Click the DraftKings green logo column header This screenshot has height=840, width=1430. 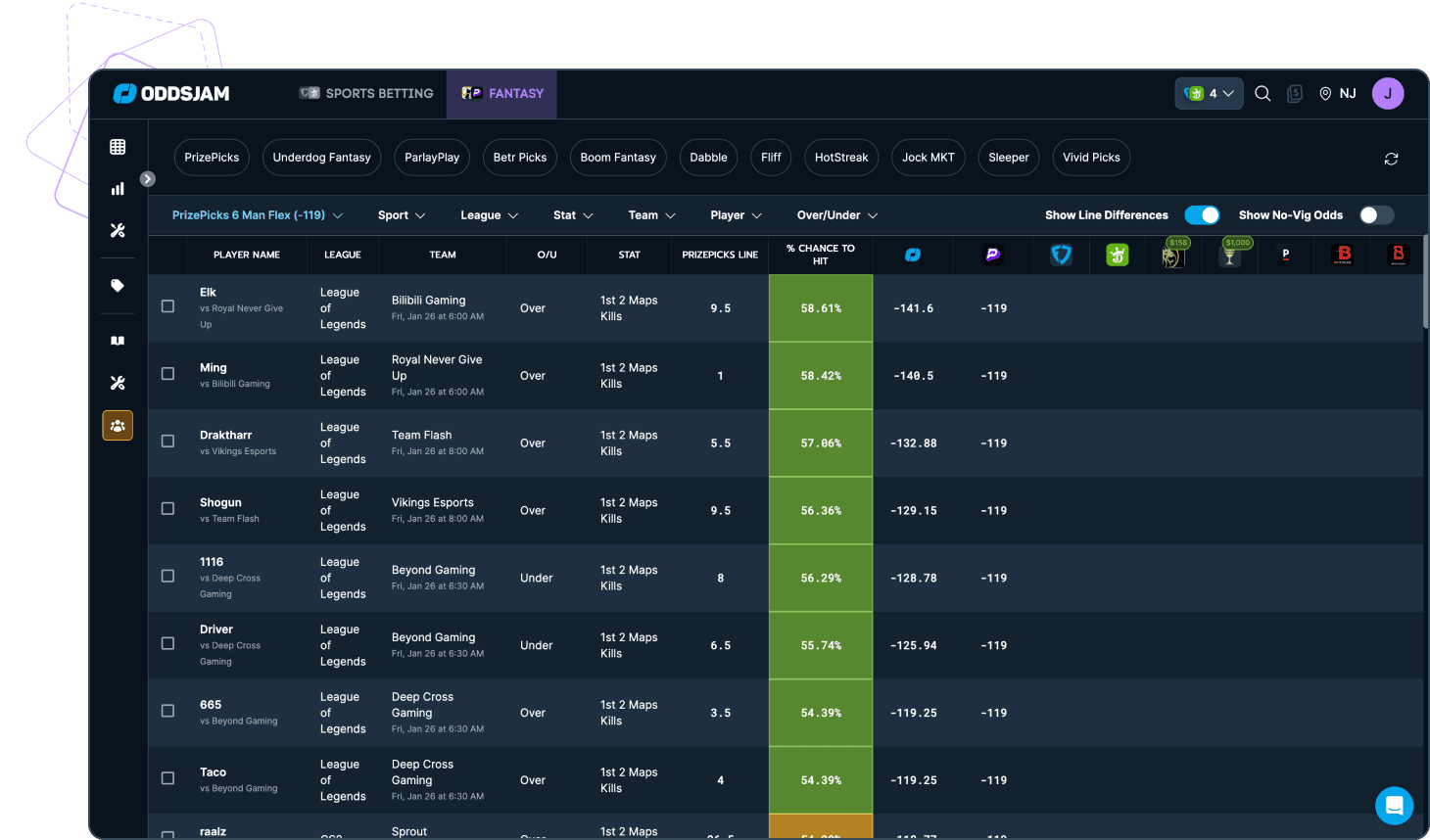(1118, 255)
